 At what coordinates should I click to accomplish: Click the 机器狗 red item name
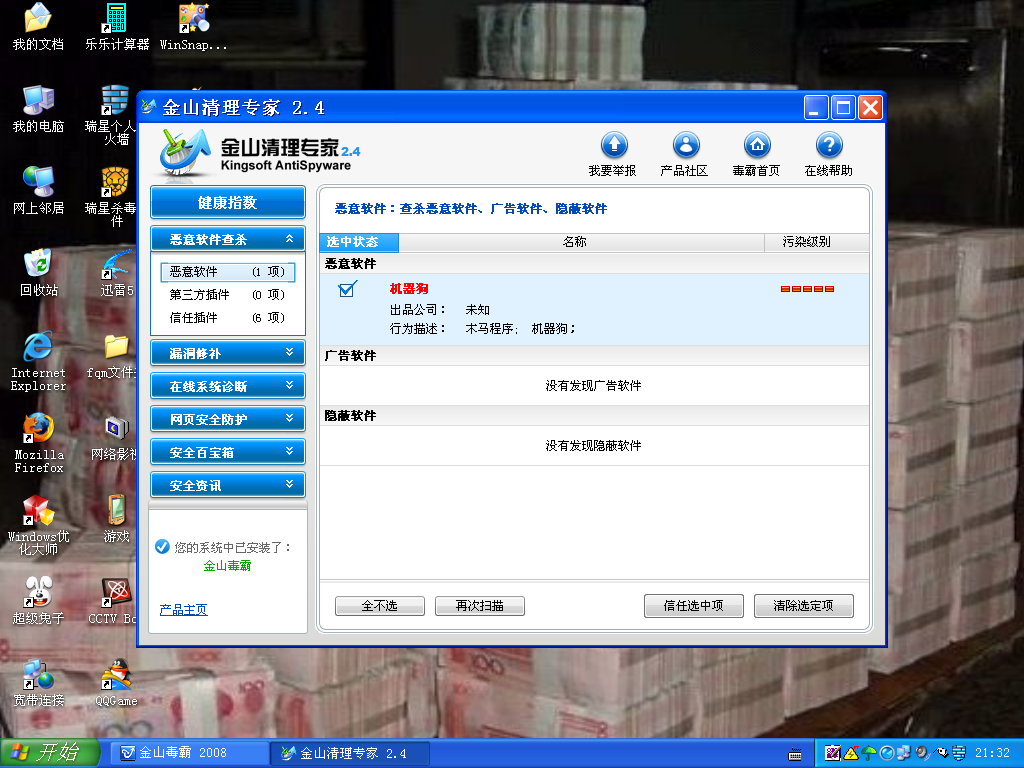(409, 289)
